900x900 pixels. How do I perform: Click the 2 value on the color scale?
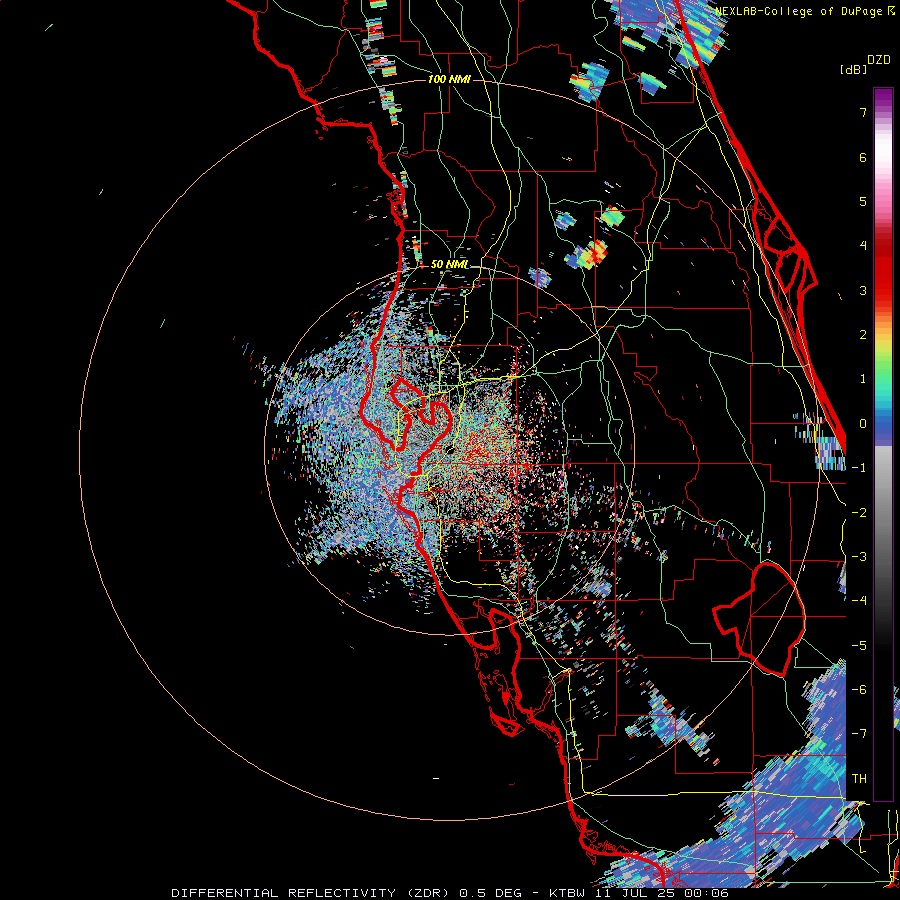coord(863,335)
